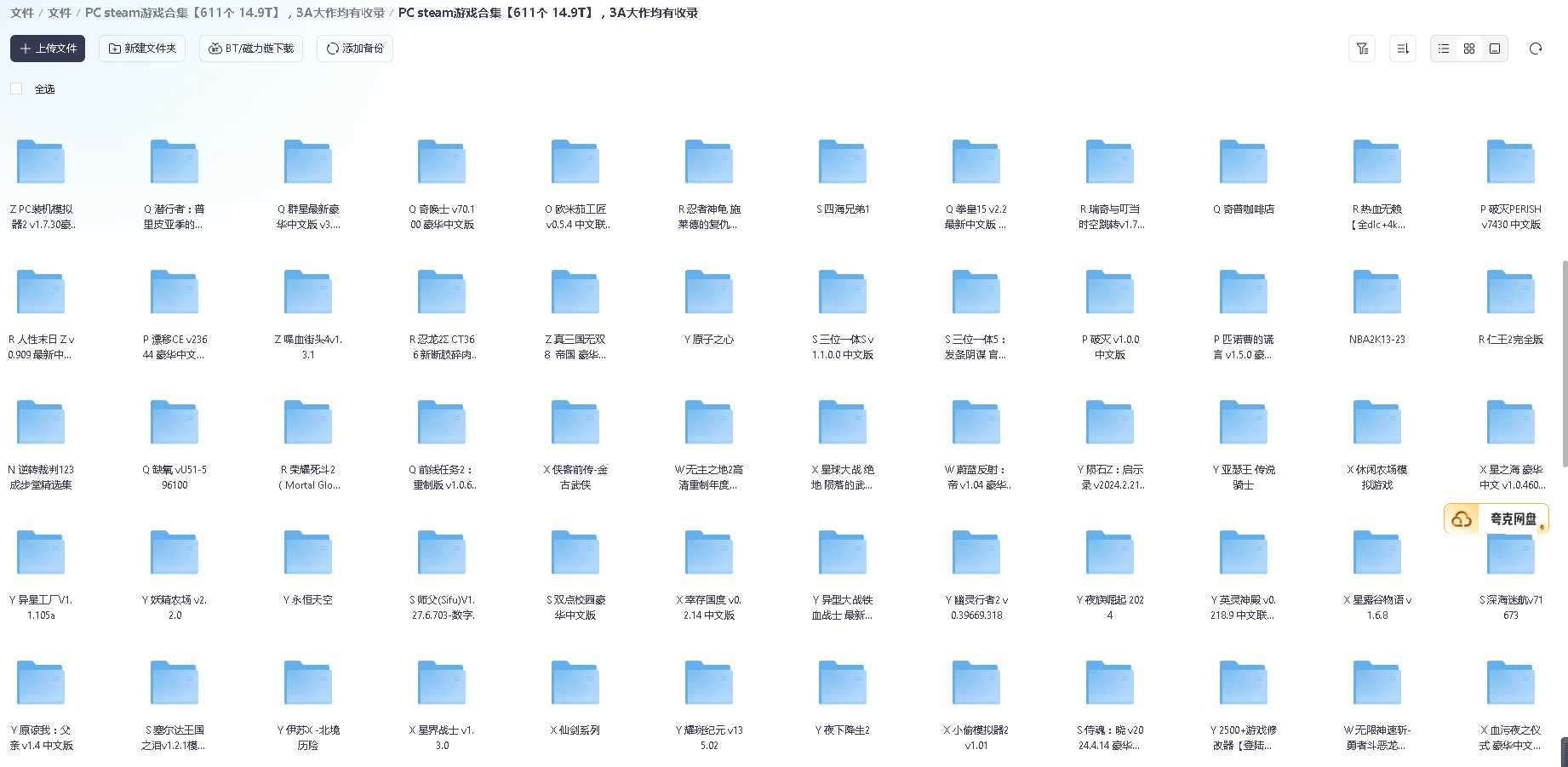
Task: Switch to large thumbnail view
Action: pyautogui.click(x=1495, y=49)
